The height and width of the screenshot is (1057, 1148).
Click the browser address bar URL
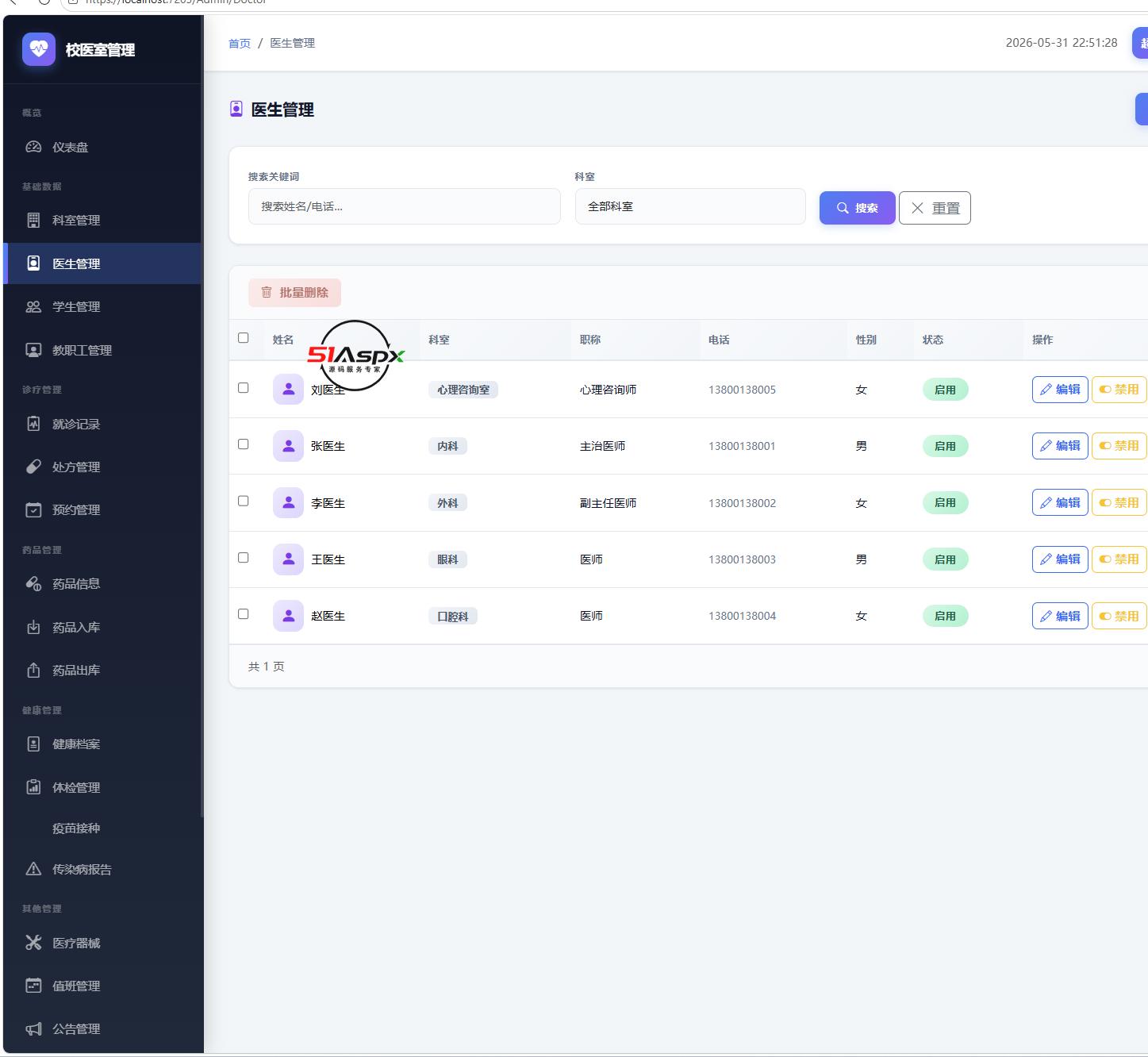[x=176, y=2]
